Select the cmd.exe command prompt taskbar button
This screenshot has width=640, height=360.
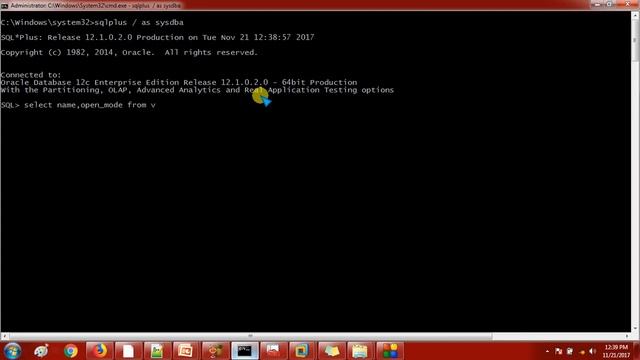(x=244, y=351)
